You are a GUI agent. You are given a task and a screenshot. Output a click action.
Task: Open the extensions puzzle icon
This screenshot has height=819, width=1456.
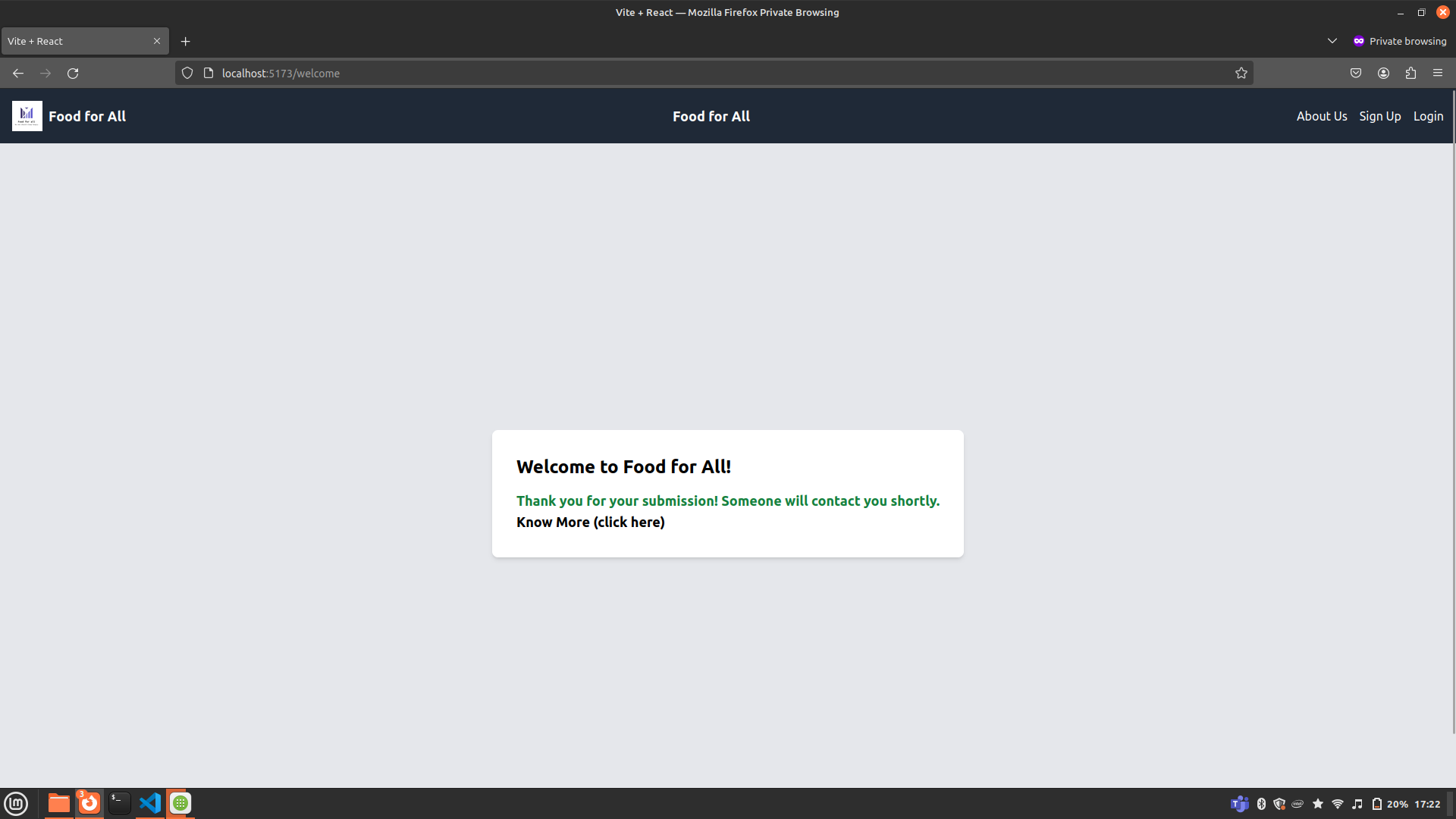click(x=1410, y=74)
